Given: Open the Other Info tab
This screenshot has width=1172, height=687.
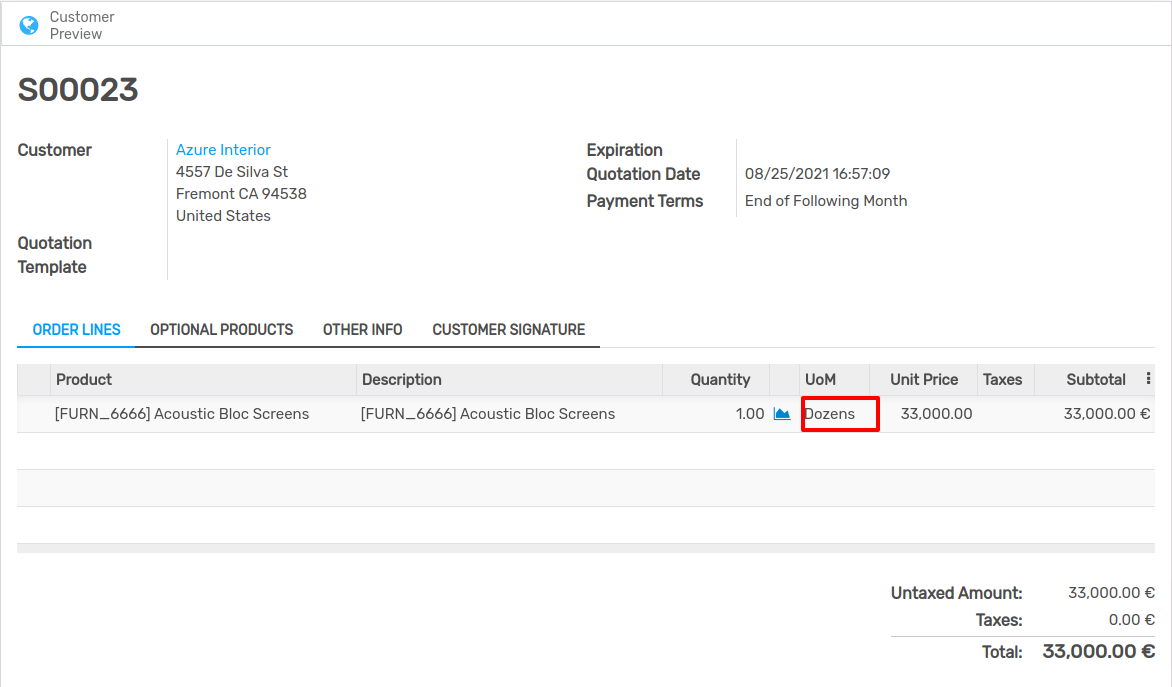Looking at the screenshot, I should click(x=362, y=329).
